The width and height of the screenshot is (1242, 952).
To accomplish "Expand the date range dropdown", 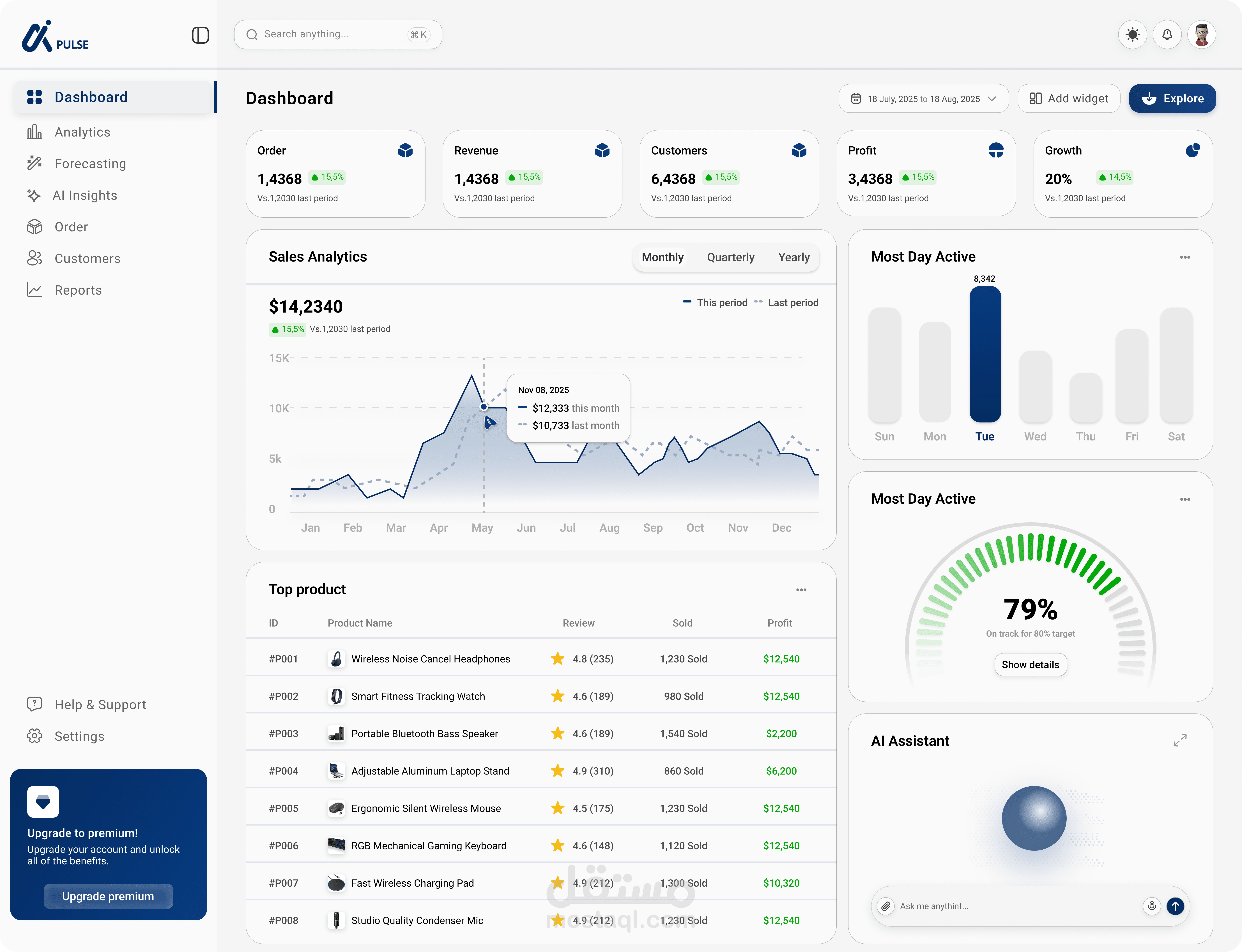I will [923, 99].
